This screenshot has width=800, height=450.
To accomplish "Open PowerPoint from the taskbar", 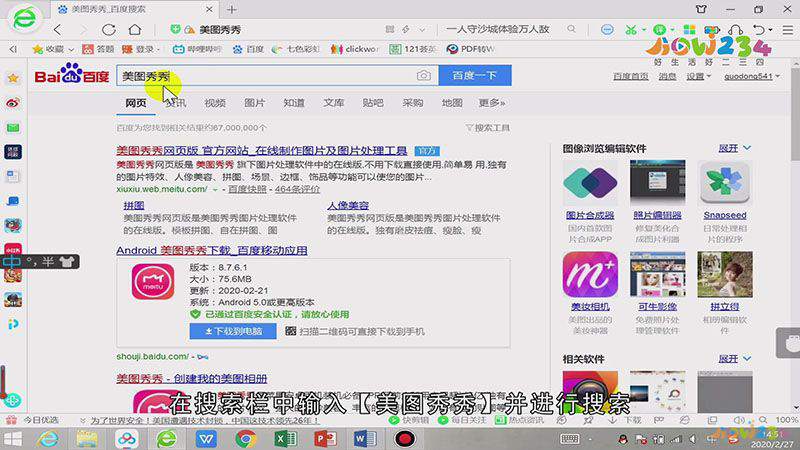I will pyautogui.click(x=326, y=439).
